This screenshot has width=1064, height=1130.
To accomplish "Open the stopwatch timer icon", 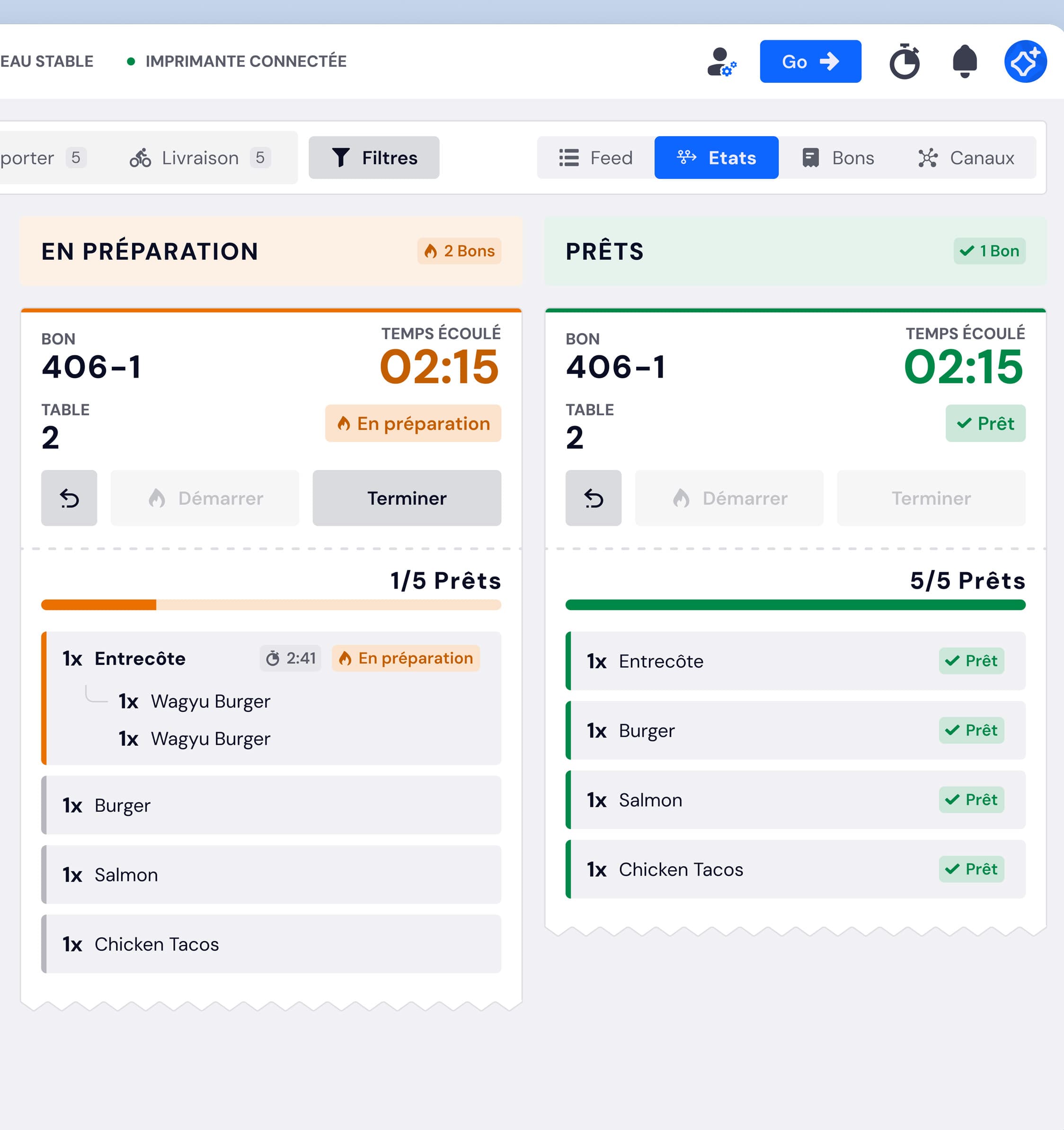I will tap(904, 62).
